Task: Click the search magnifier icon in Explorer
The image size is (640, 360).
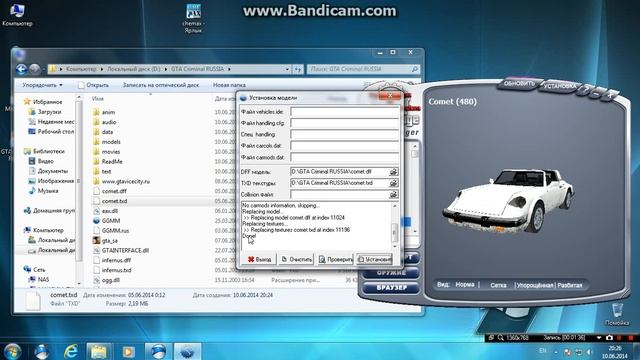Action: coord(415,69)
